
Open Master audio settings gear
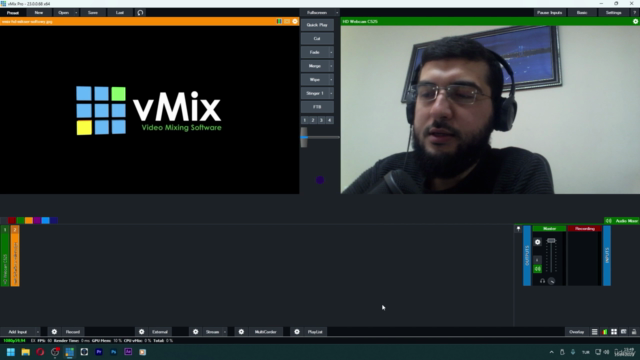pyautogui.click(x=538, y=242)
